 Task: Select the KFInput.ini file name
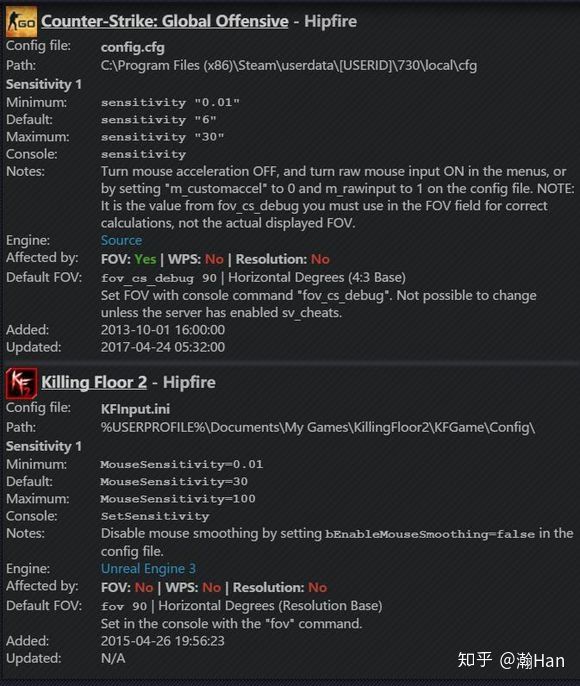[135, 409]
